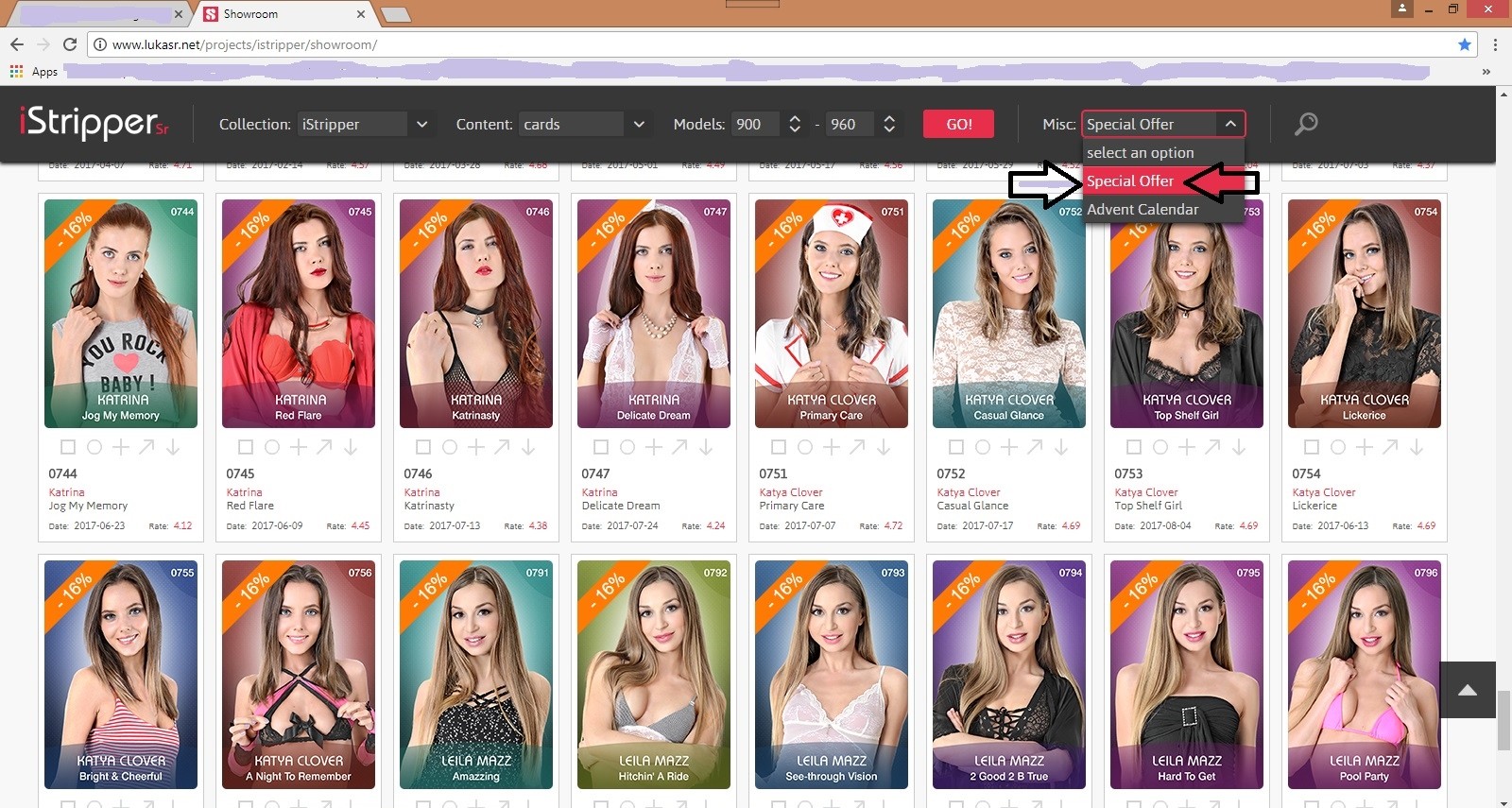Select the circle marker under card 0753
The image size is (1512, 808).
[x=1160, y=447]
